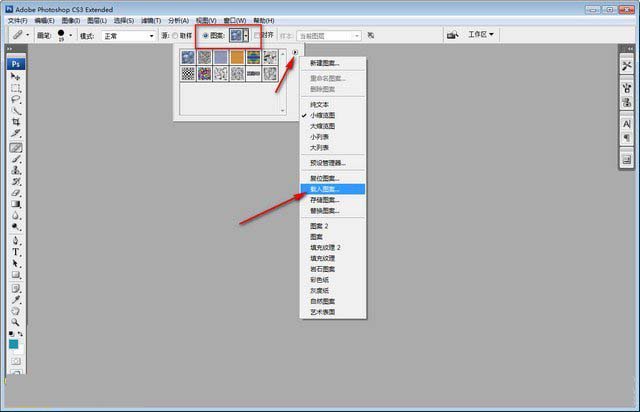Select the 取样 (Sampled) radio button
The width and height of the screenshot is (640, 412).
175,36
